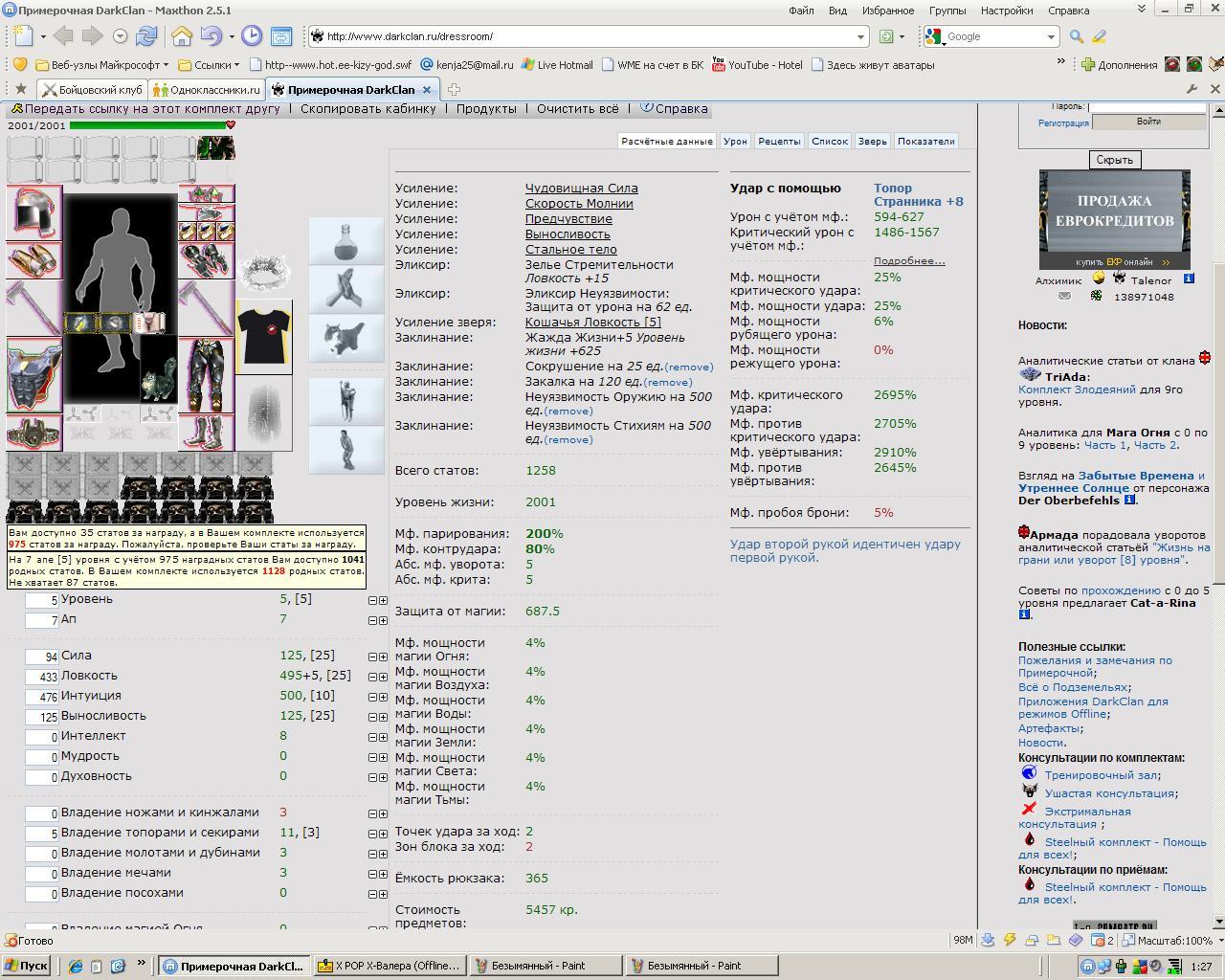Screen dimensions: 1225x980
Task: Click the Google search magnifier icon
Action: tap(1077, 36)
